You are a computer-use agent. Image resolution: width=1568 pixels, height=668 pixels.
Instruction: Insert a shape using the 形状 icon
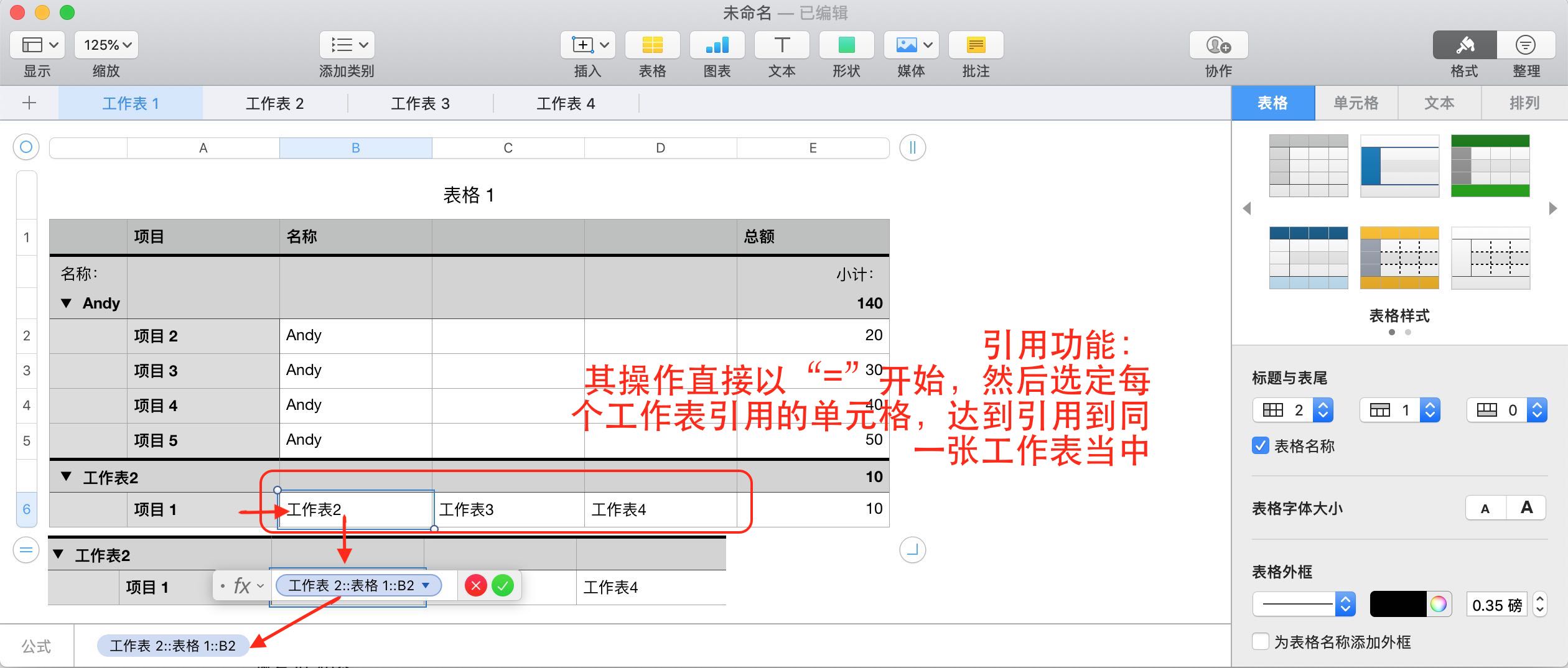tap(846, 45)
